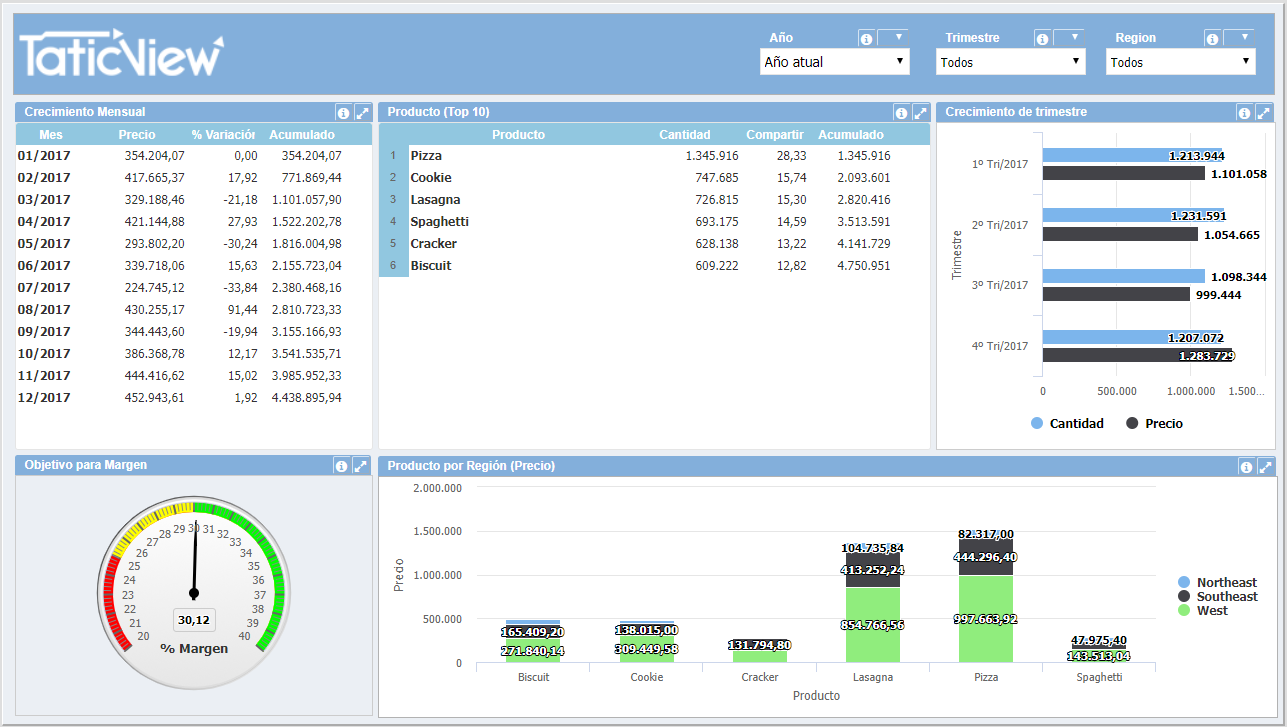1287x727 pixels.
Task: Maximize the Crecimiento de trimestre chart
Action: pos(1264,113)
